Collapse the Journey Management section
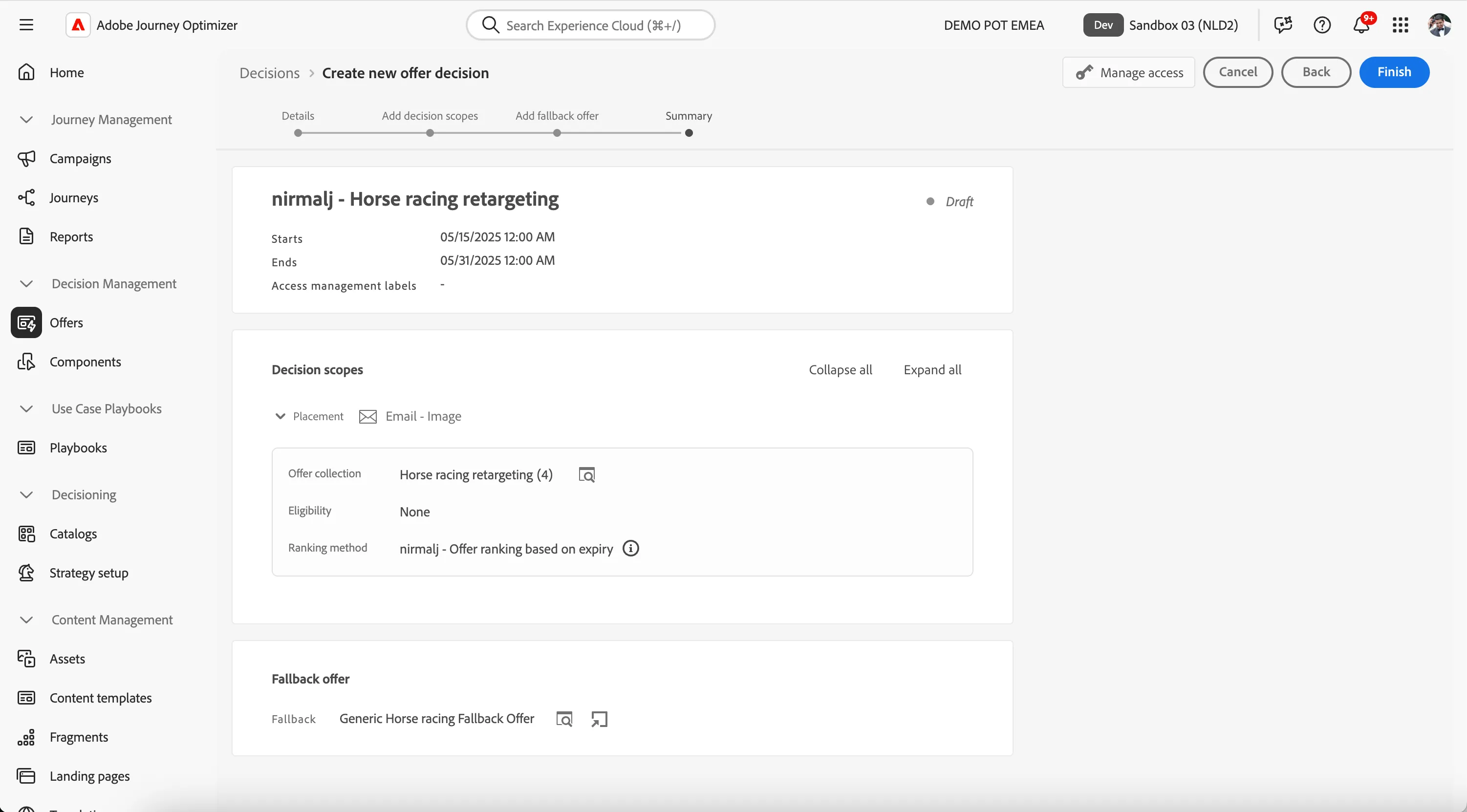The width and height of the screenshot is (1467, 812). click(x=26, y=120)
